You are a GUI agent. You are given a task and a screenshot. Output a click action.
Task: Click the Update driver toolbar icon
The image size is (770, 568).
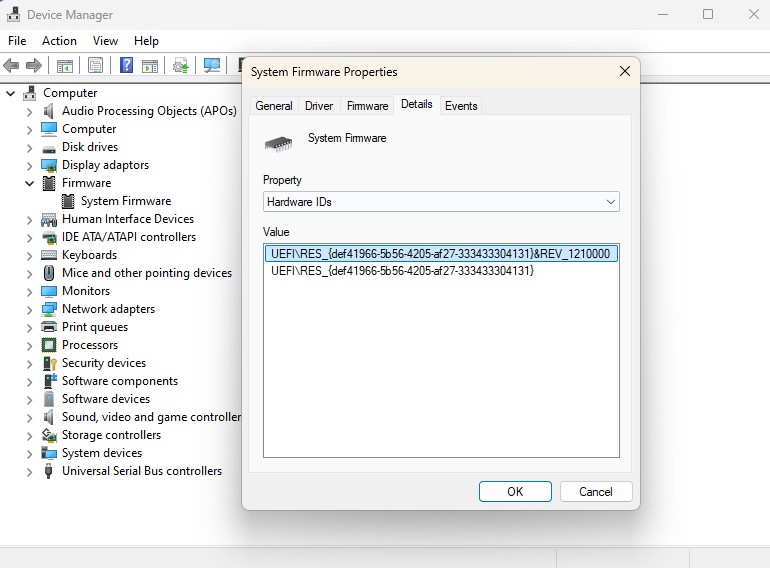pos(180,65)
